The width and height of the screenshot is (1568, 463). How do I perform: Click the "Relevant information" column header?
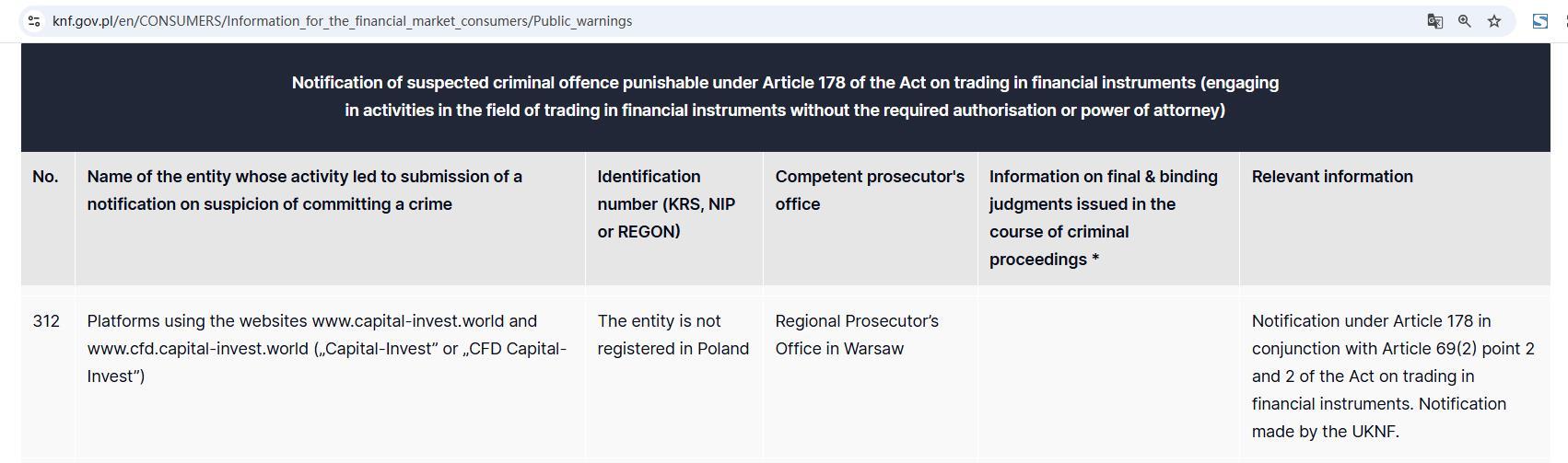[x=1331, y=177]
